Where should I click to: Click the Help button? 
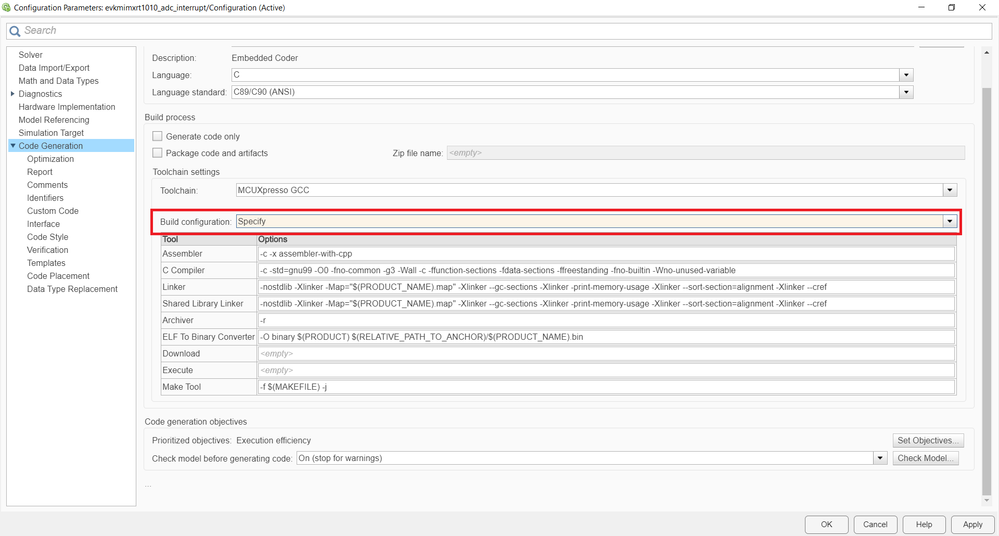(924, 525)
